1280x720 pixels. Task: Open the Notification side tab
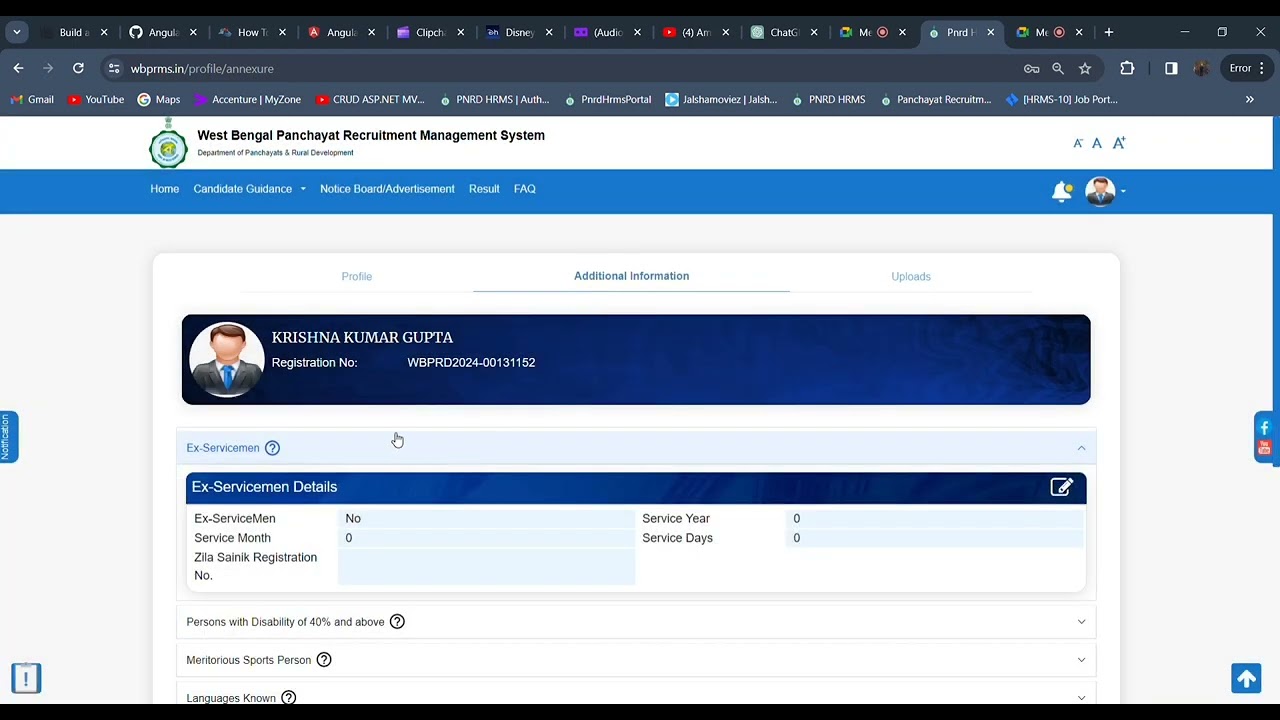(8, 437)
